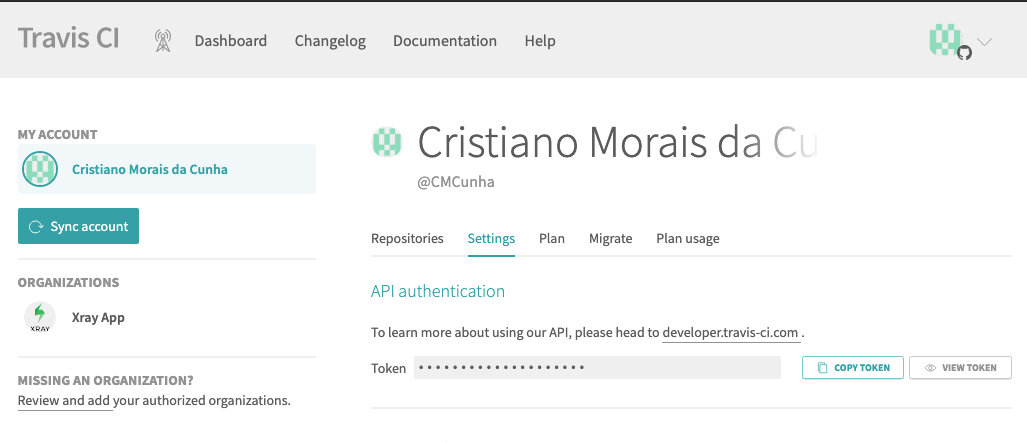
Task: Open the Changelog menu item
Action: [330, 41]
